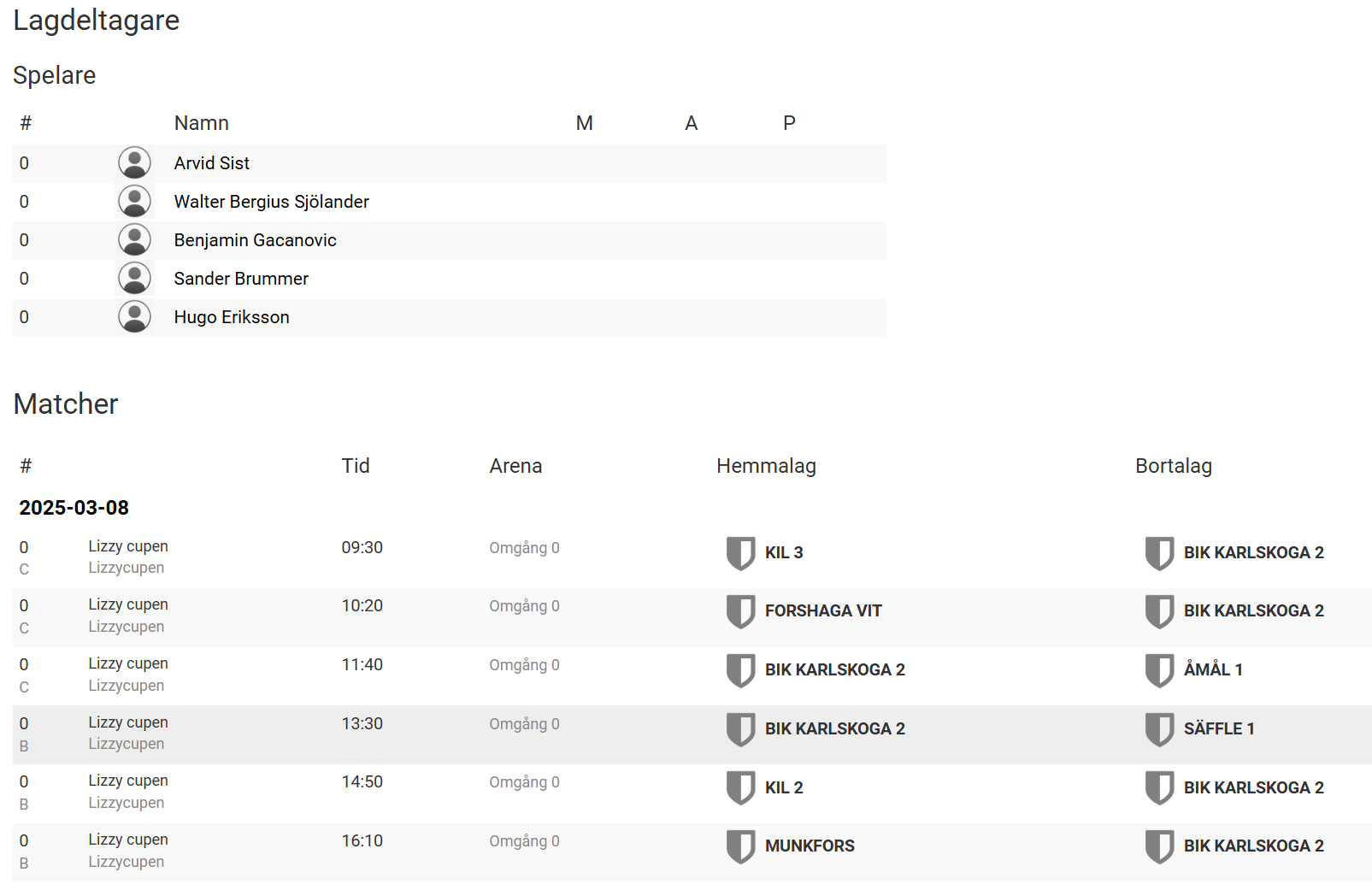Click the Åmål 1 team shield icon

(x=1159, y=670)
